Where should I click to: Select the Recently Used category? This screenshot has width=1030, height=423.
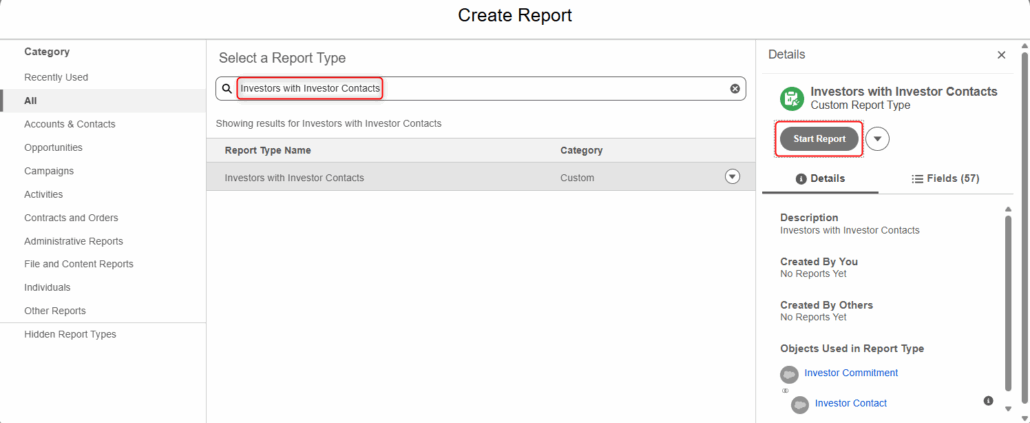tap(56, 78)
